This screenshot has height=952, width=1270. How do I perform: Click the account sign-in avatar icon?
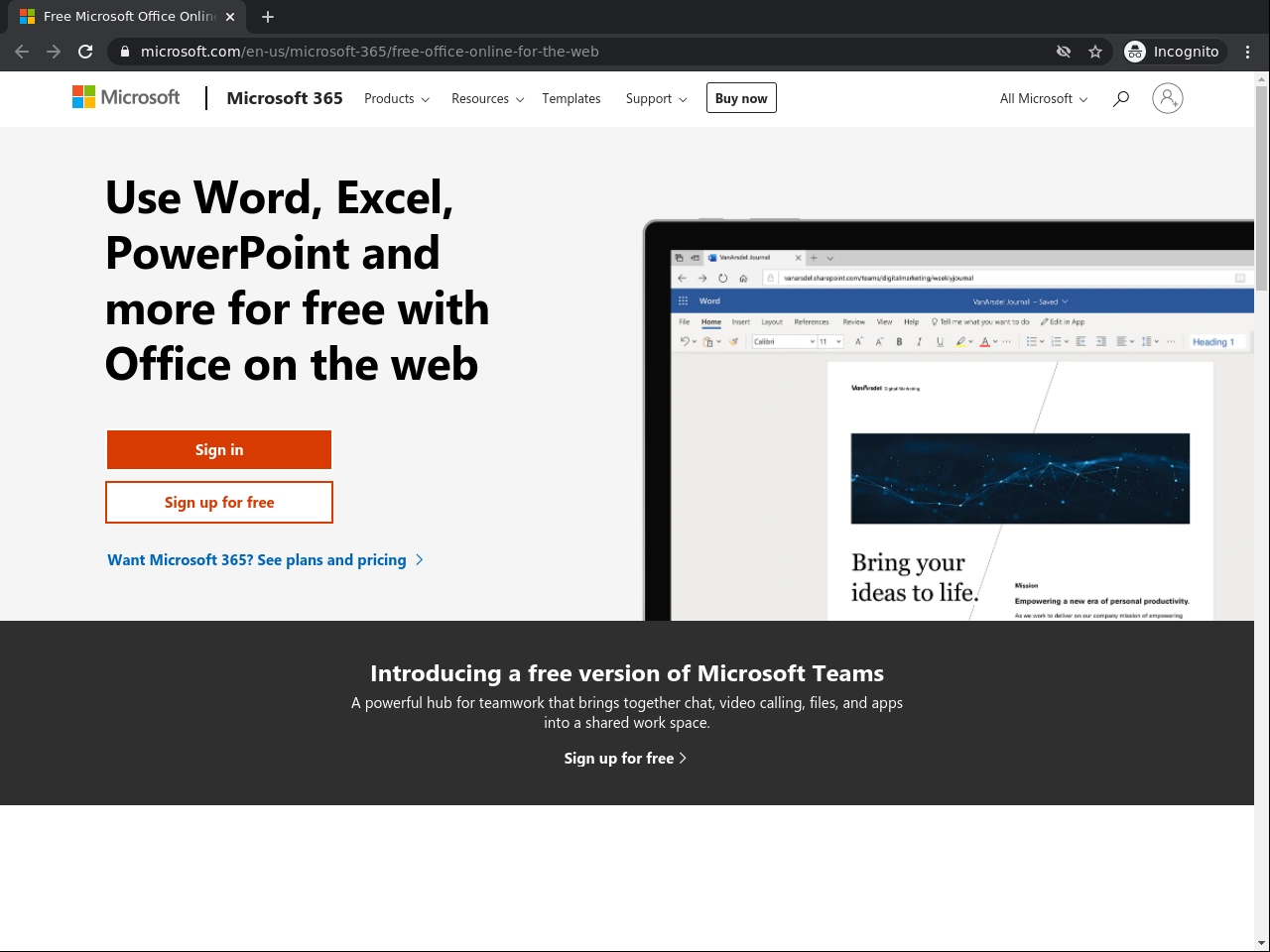(x=1168, y=98)
